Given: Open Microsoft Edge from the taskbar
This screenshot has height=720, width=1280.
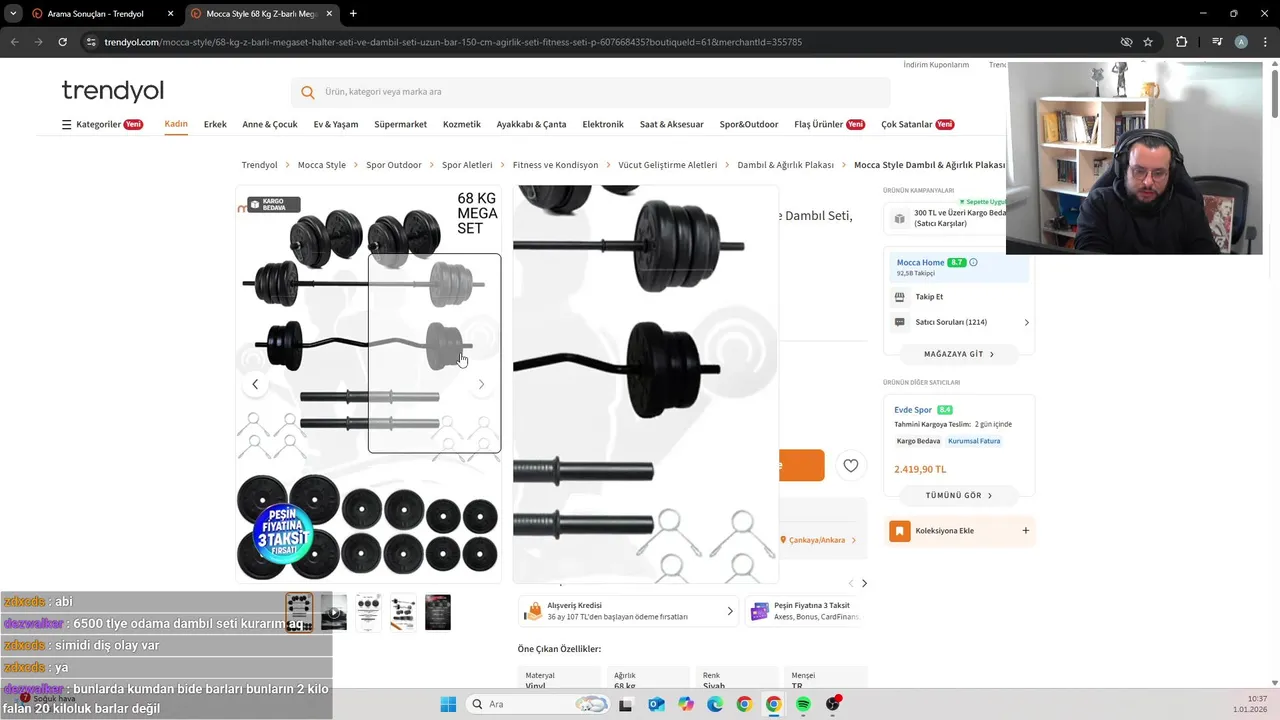Looking at the screenshot, I should (715, 704).
